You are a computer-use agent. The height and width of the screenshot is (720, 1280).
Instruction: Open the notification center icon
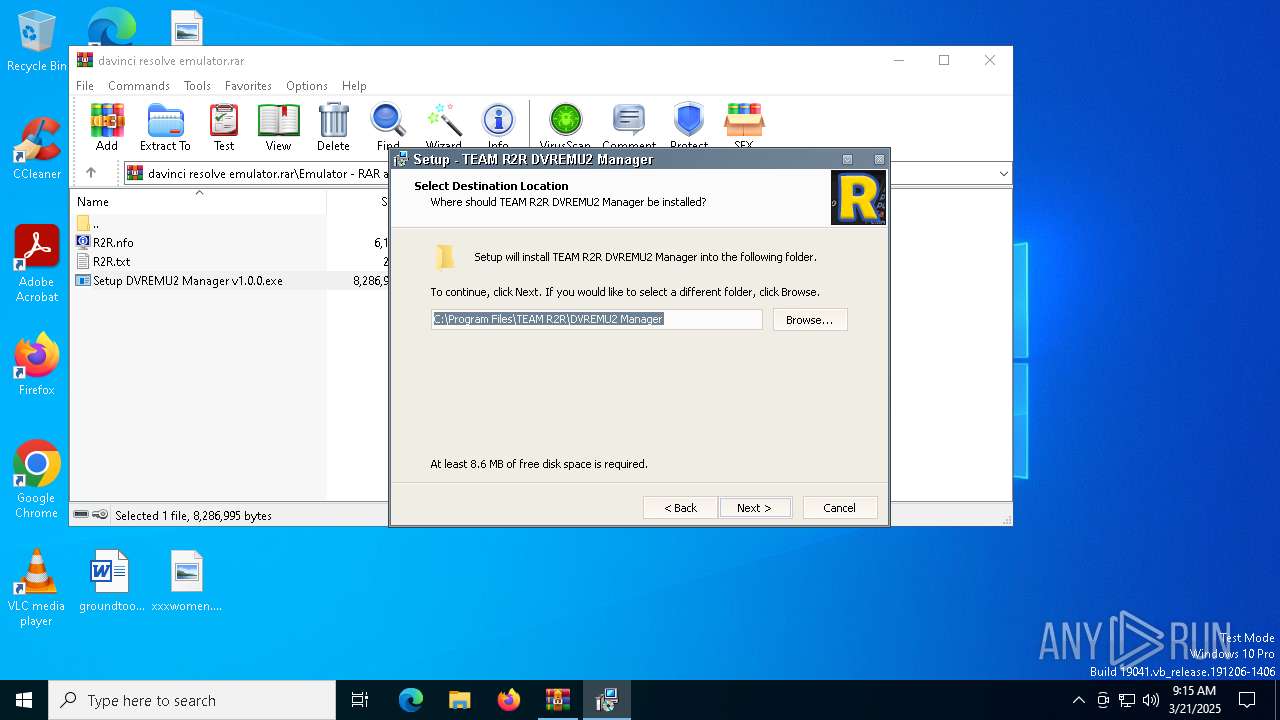coord(1247,700)
